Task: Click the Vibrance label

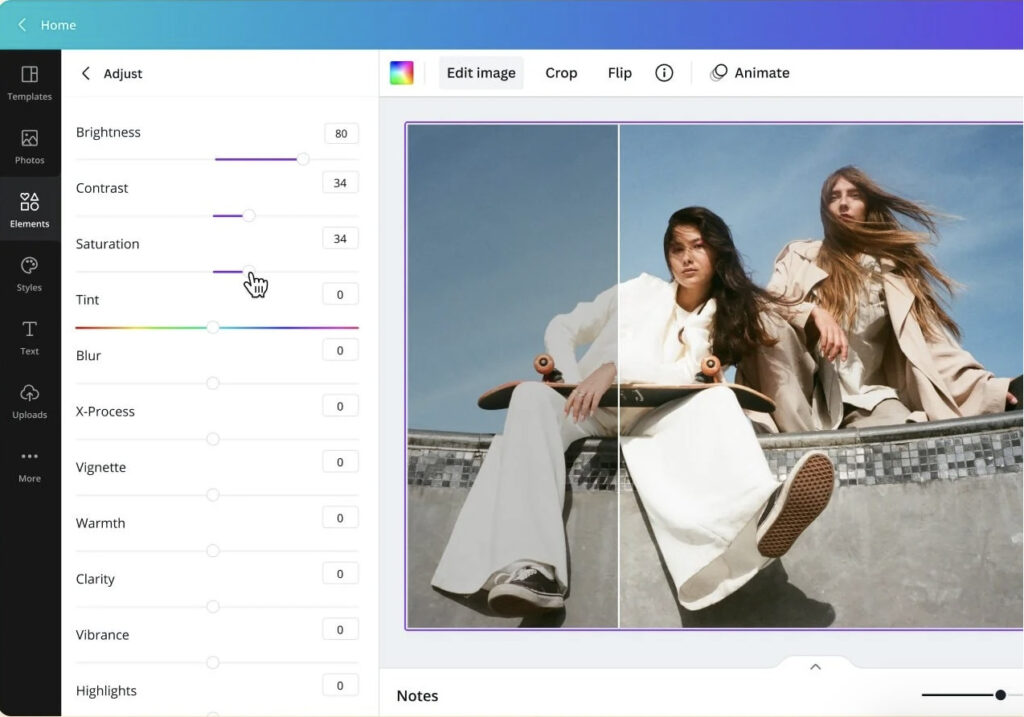Action: pos(103,635)
